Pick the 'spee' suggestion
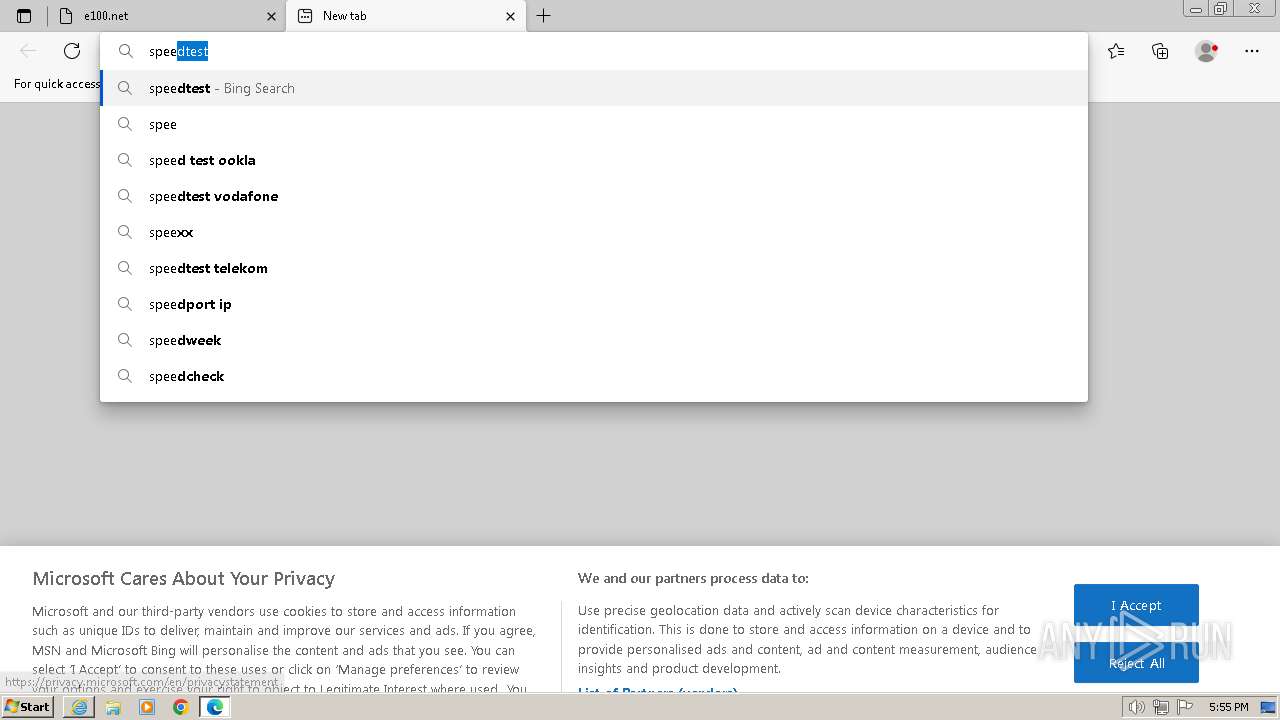 pyautogui.click(x=594, y=124)
